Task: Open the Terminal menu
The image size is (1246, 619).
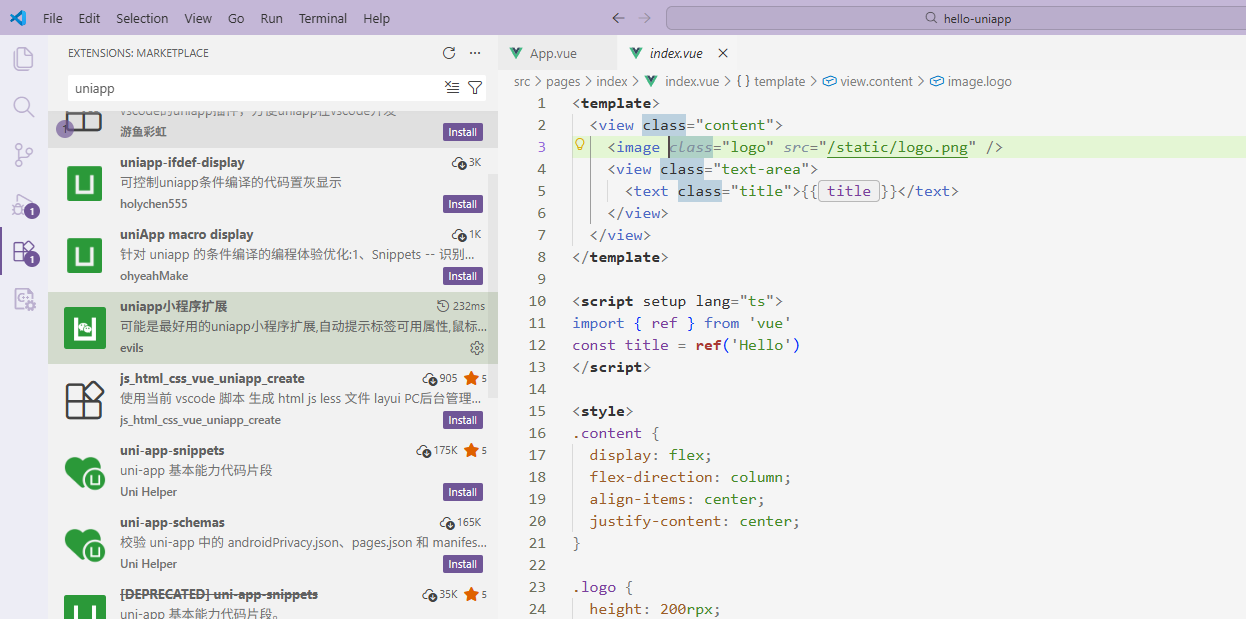Action: coord(322,18)
